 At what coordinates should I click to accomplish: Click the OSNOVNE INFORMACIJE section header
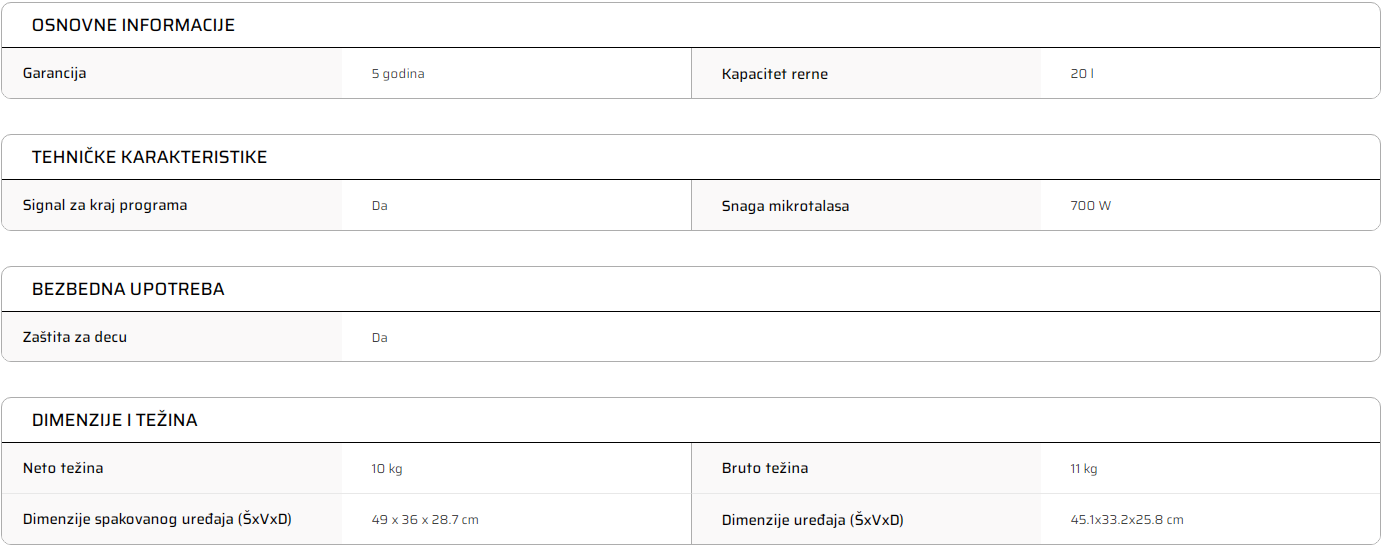pyautogui.click(x=133, y=26)
